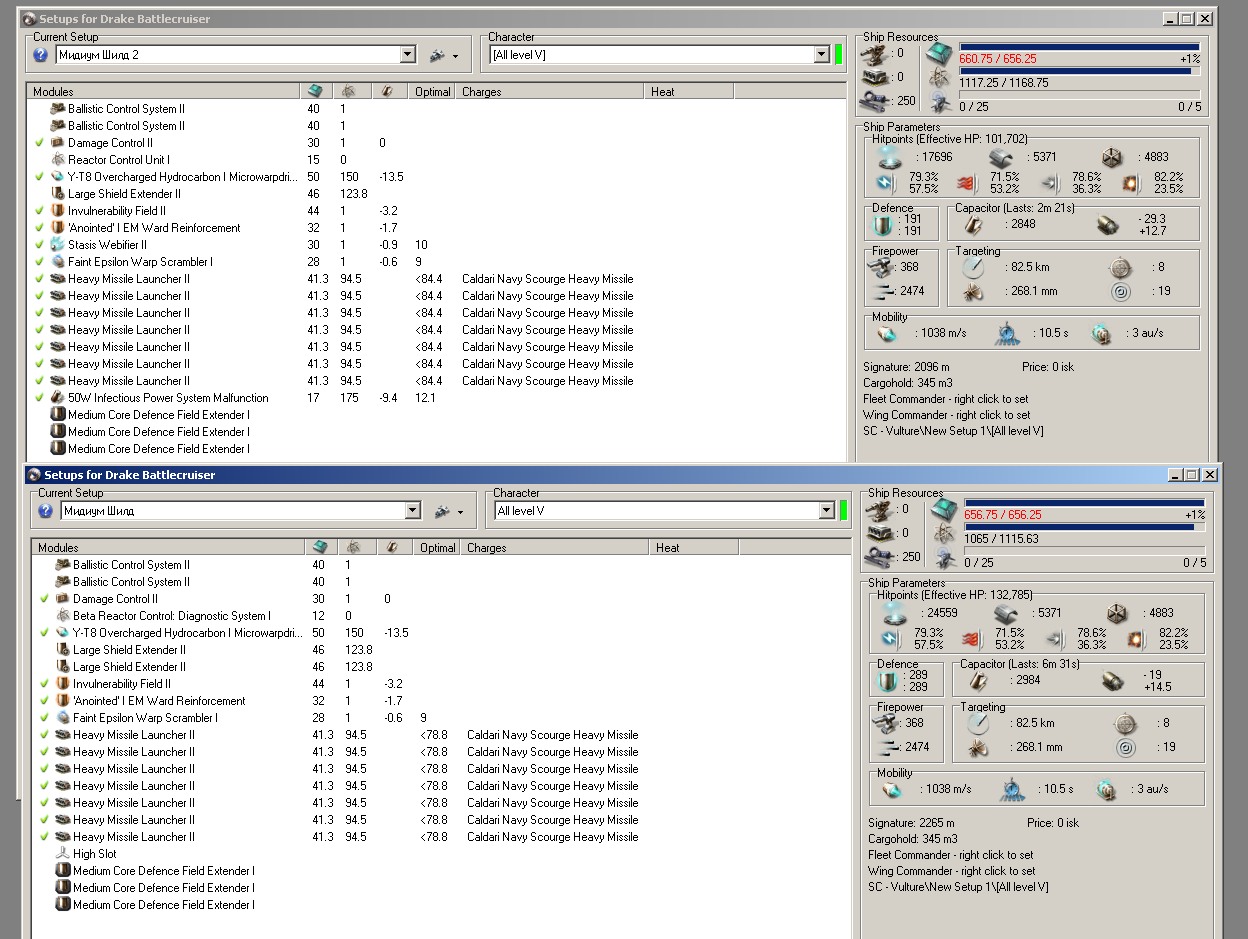
Task: Click Reactor Control Unit I module icon
Action: 58,160
